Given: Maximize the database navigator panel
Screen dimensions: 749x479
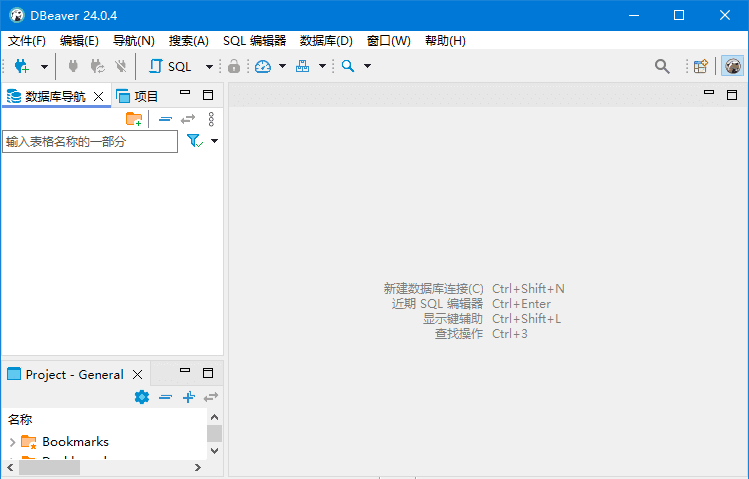Looking at the screenshot, I should pos(208,95).
